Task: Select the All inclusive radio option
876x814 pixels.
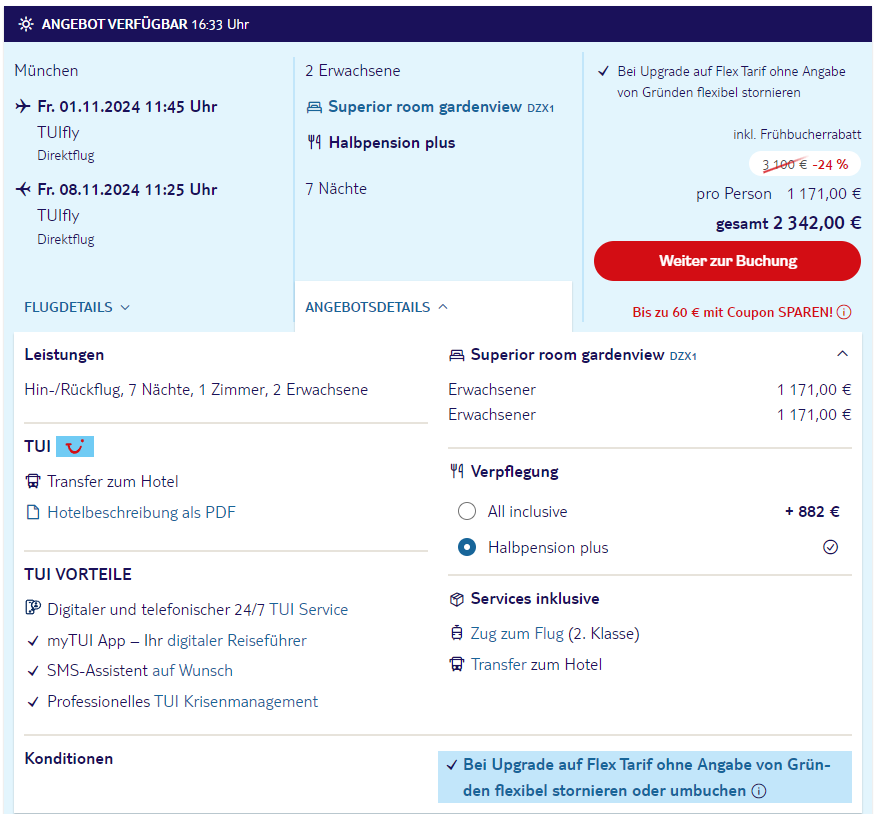Action: tap(467, 512)
